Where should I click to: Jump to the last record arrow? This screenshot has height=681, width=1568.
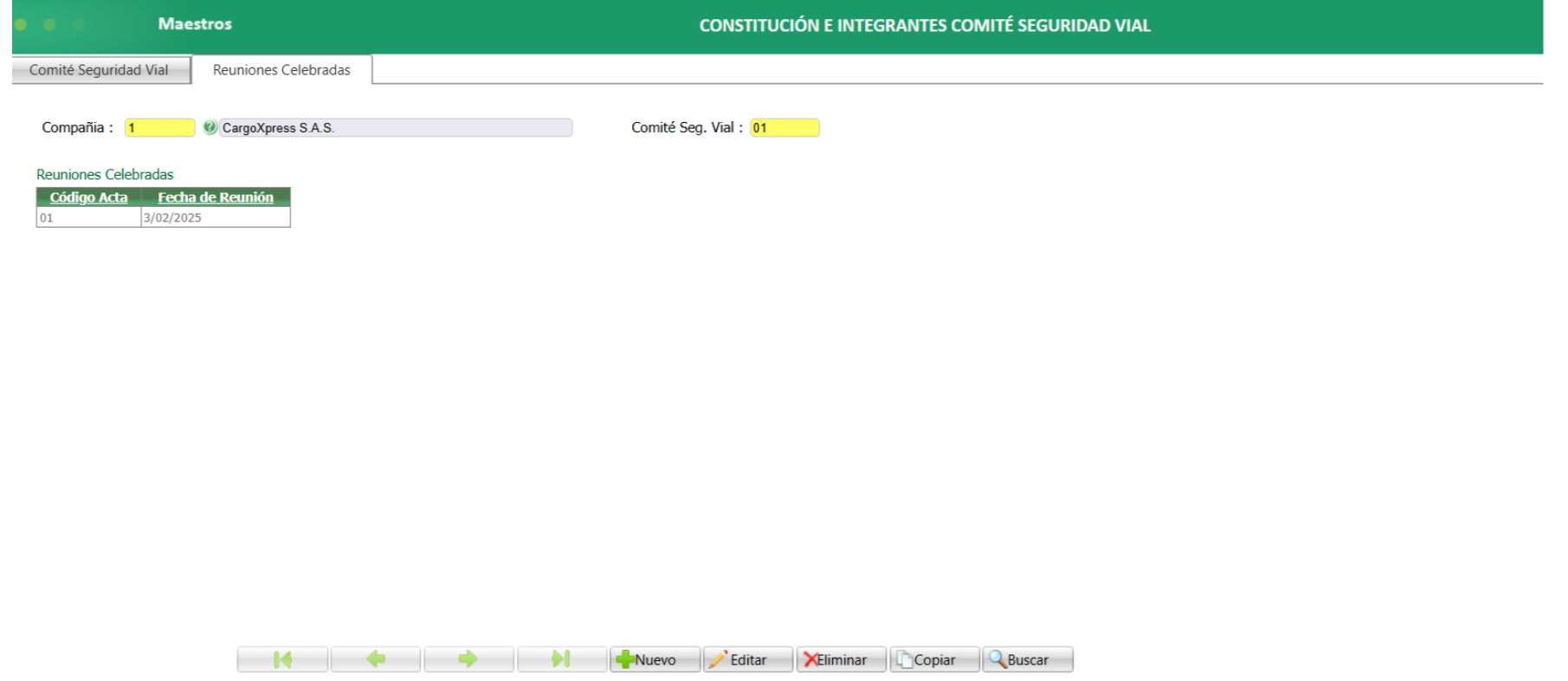562,659
